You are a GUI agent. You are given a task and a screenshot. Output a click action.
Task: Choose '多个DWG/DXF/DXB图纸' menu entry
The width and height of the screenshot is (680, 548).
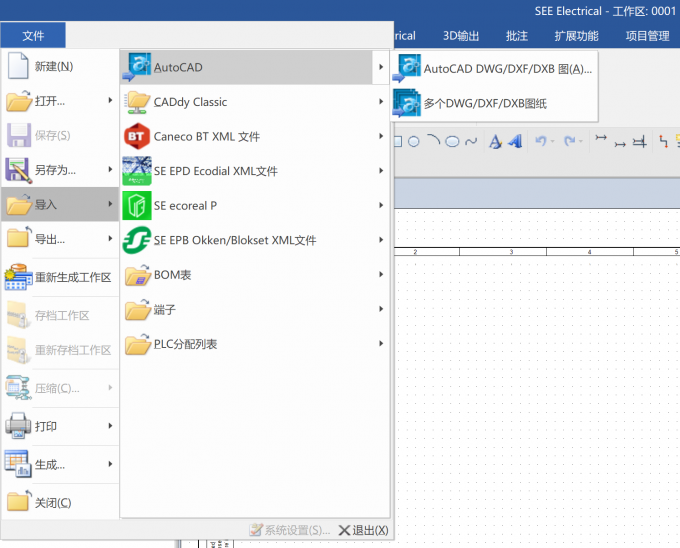(494, 103)
